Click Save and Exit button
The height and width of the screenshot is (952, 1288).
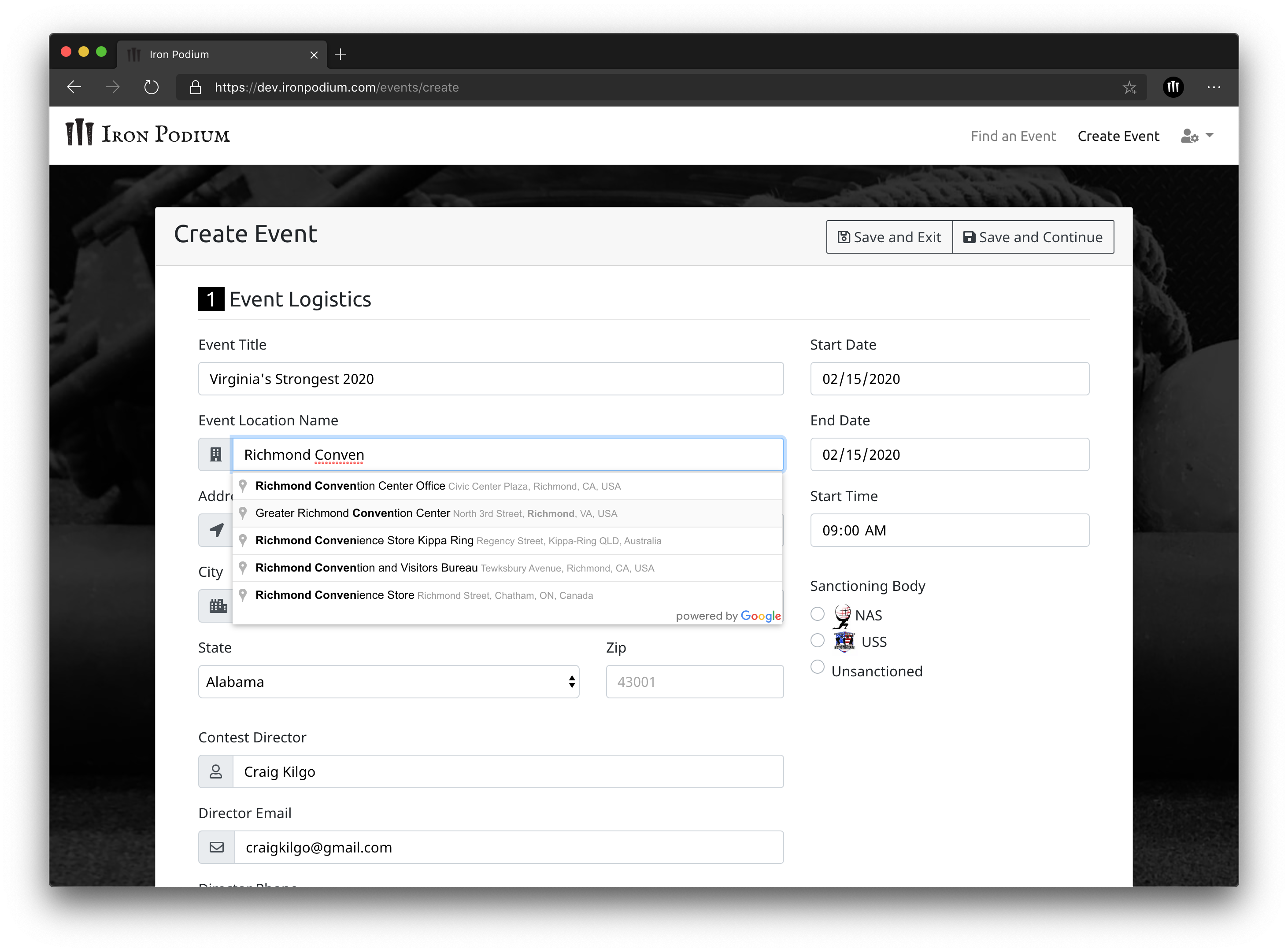(889, 237)
